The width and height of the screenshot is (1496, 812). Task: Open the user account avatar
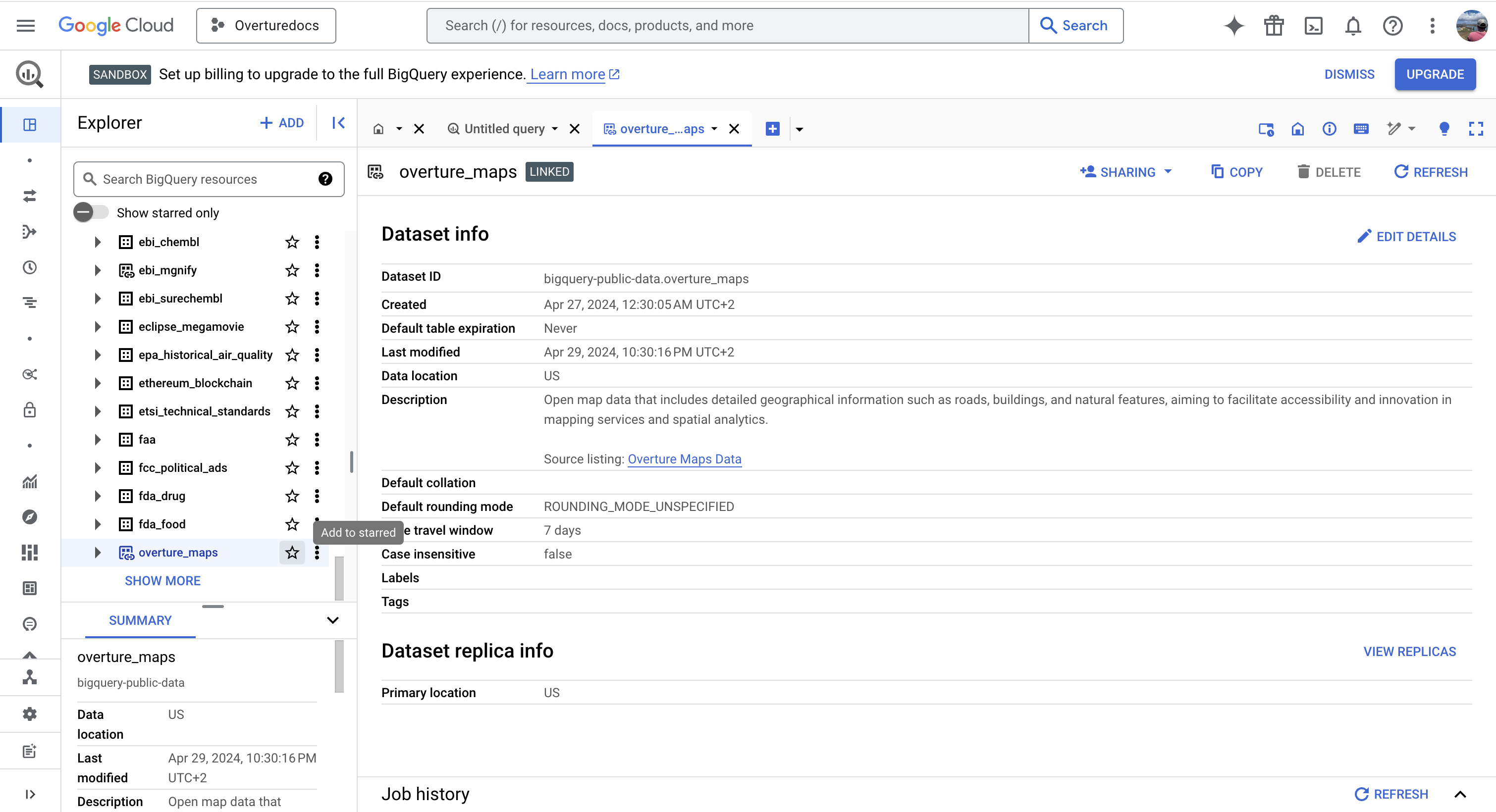1471,26
